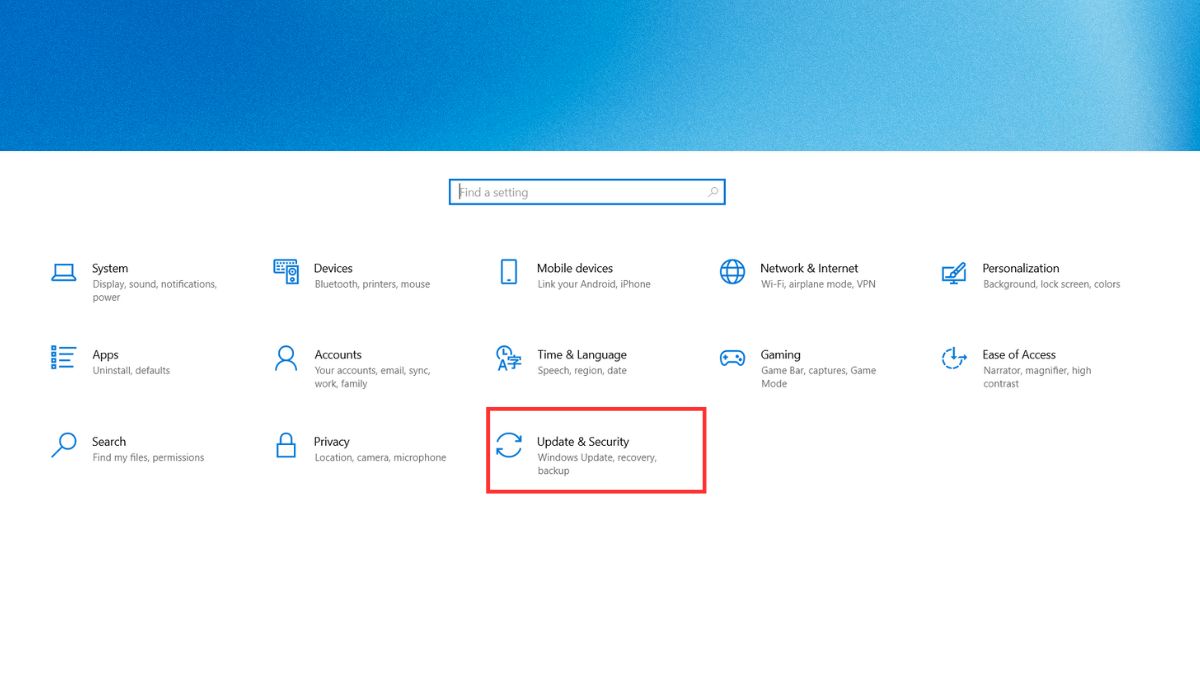
Task: Click "Speech, region, date" description
Action: point(582,371)
